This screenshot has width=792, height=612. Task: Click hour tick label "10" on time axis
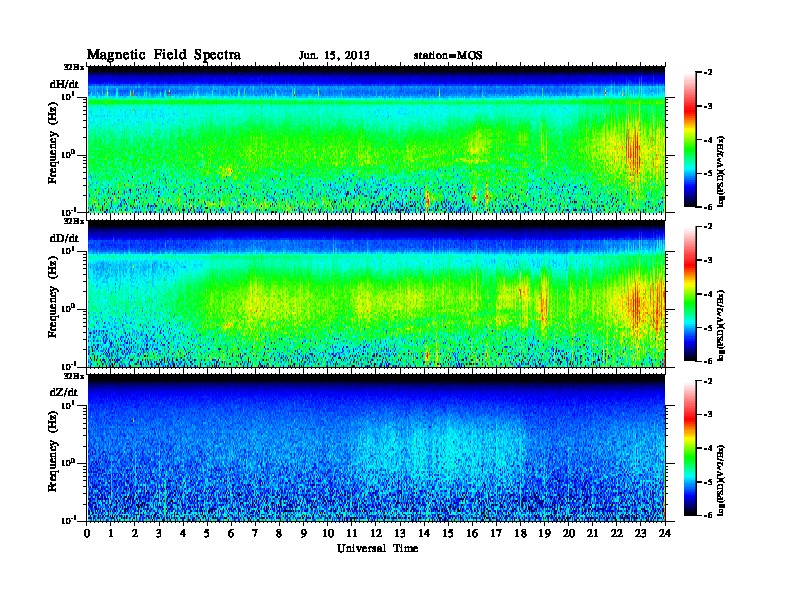point(328,534)
